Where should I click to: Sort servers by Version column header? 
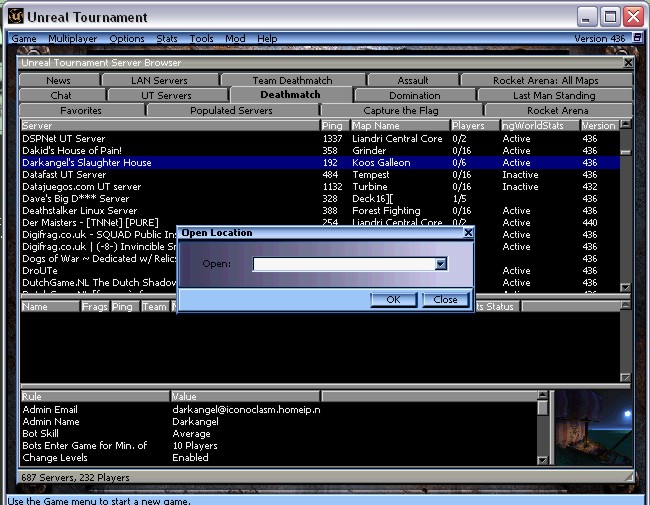tap(599, 125)
